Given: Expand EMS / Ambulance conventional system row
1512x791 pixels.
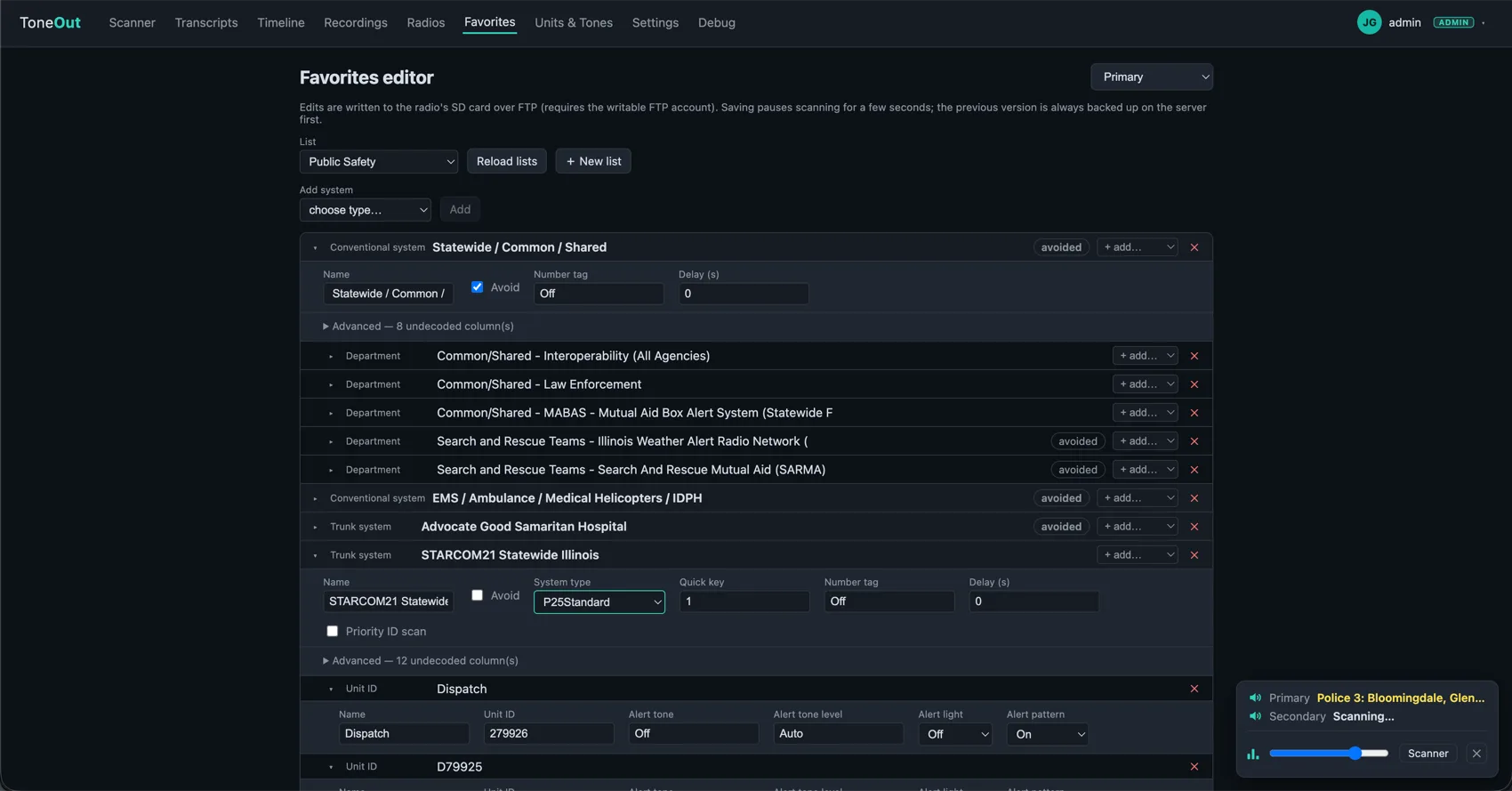Looking at the screenshot, I should tap(315, 499).
